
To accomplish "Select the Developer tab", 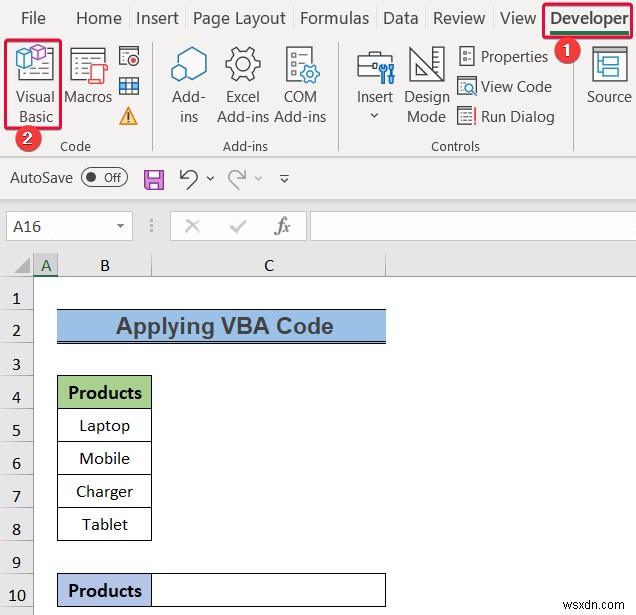I will (589, 19).
